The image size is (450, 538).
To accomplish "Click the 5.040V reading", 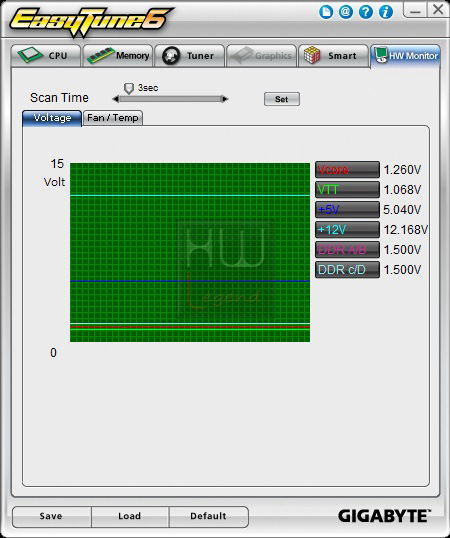I will pos(402,210).
